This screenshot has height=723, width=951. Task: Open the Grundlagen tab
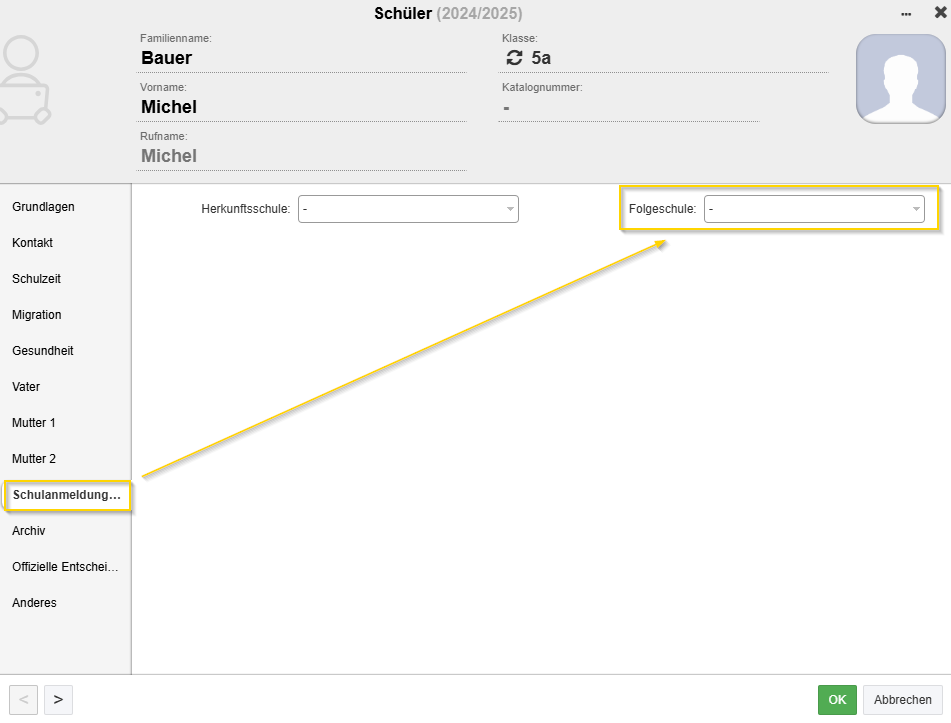coord(43,207)
